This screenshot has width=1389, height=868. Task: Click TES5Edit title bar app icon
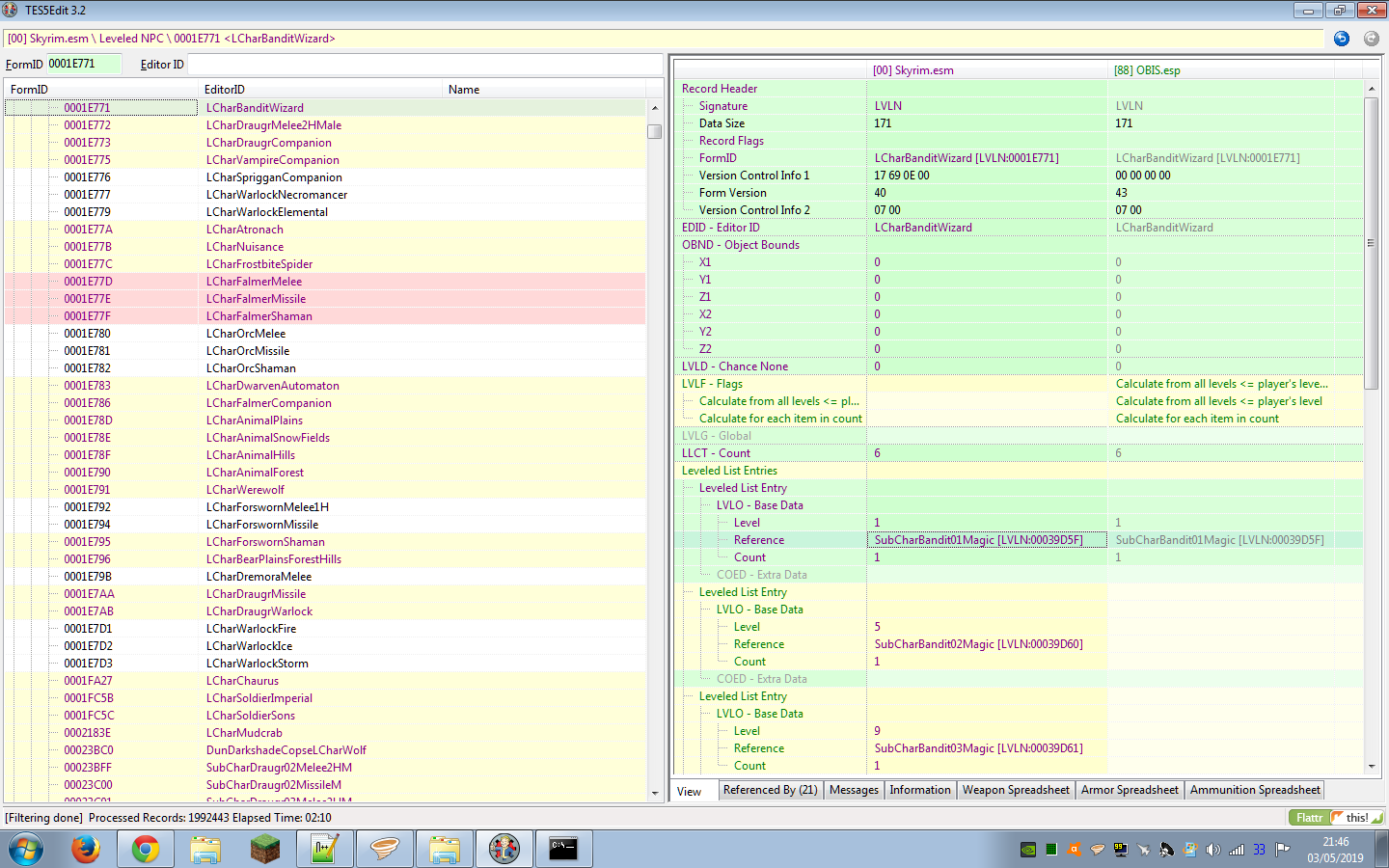click(x=11, y=10)
